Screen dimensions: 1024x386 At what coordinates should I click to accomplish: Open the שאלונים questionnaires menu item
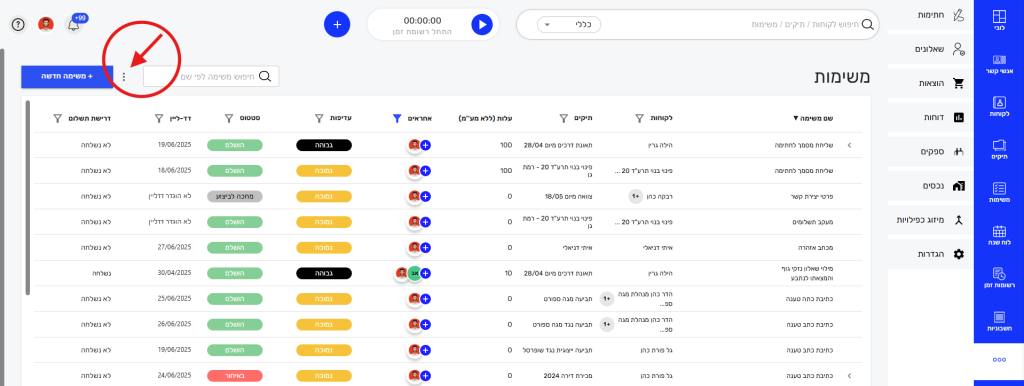(930, 49)
